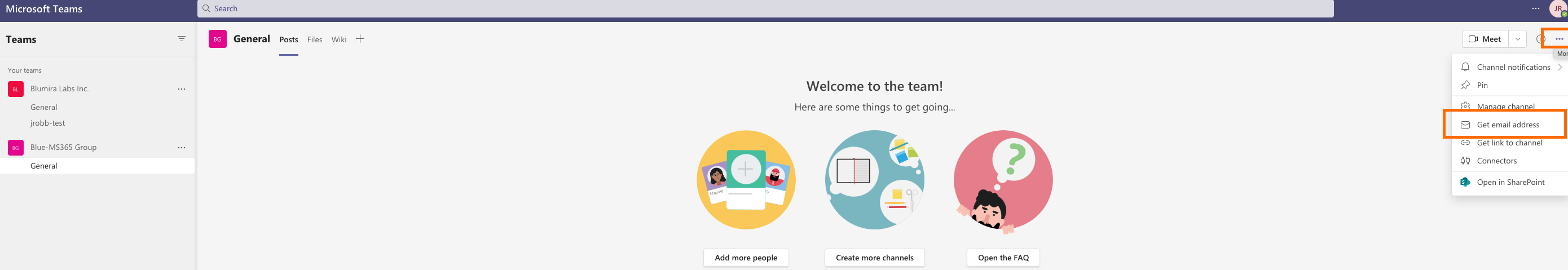Click the Blue-MS365 Group team avatar
The height and width of the screenshot is (270, 1568).
[16, 148]
